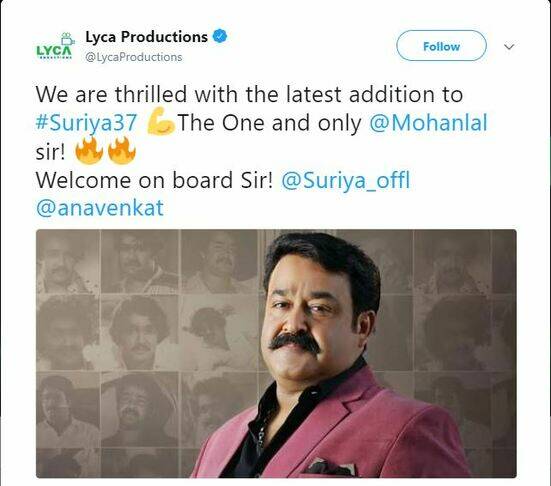Open the @Suriya_offl mention link
This screenshot has height=486, width=551.
tap(345, 181)
